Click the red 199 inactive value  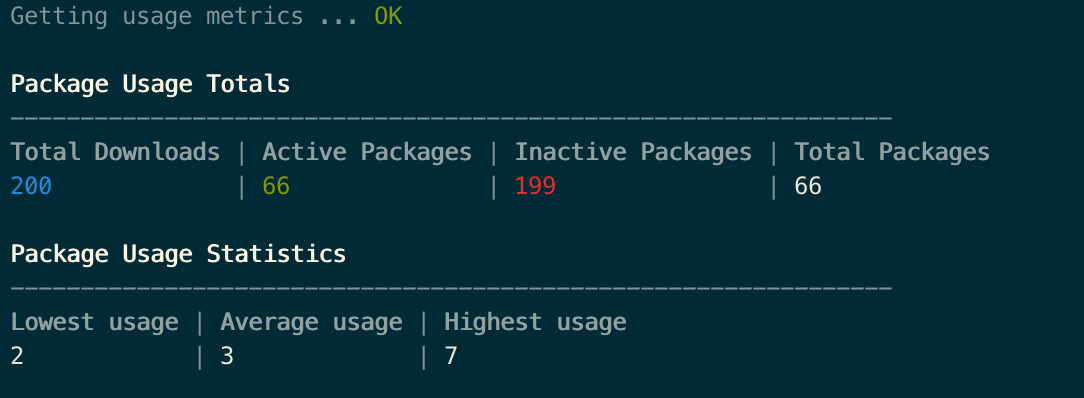535,187
